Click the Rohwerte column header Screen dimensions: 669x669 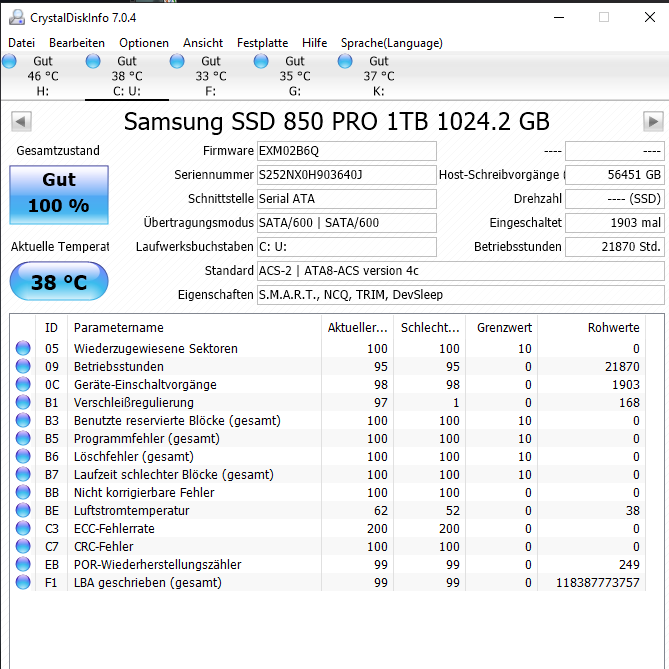[x=591, y=328]
